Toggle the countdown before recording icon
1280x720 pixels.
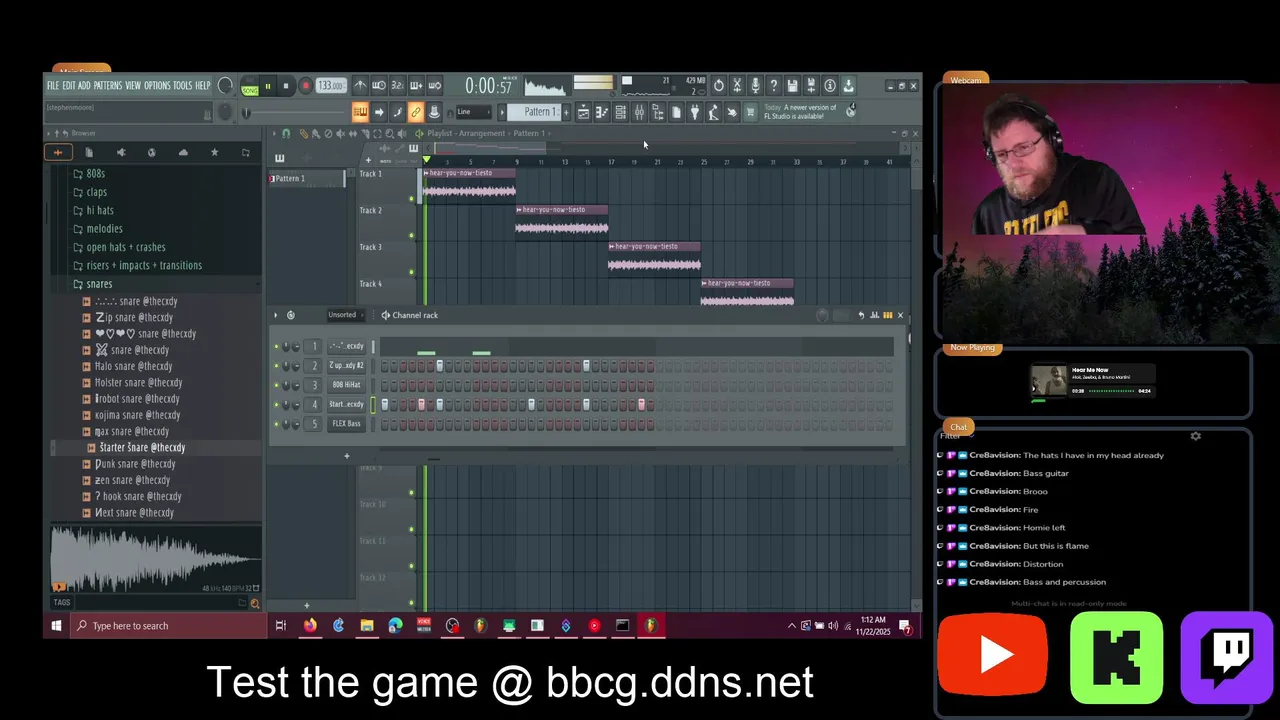(x=398, y=86)
